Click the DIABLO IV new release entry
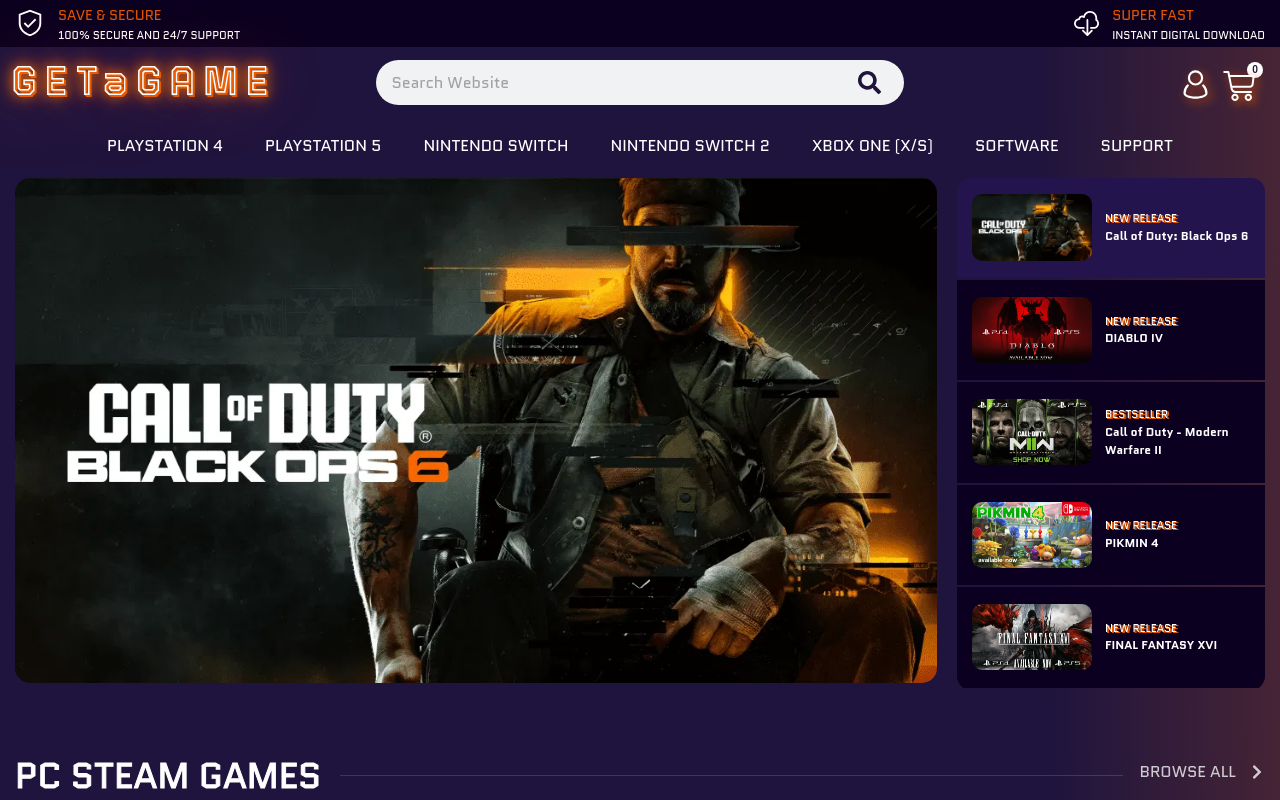Screen dimensions: 1280x800 [1134, 337]
